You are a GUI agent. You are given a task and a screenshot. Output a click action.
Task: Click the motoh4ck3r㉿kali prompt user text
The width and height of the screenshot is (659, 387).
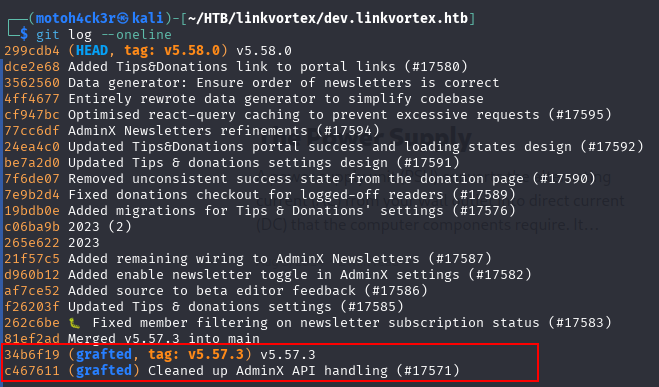click(100, 18)
